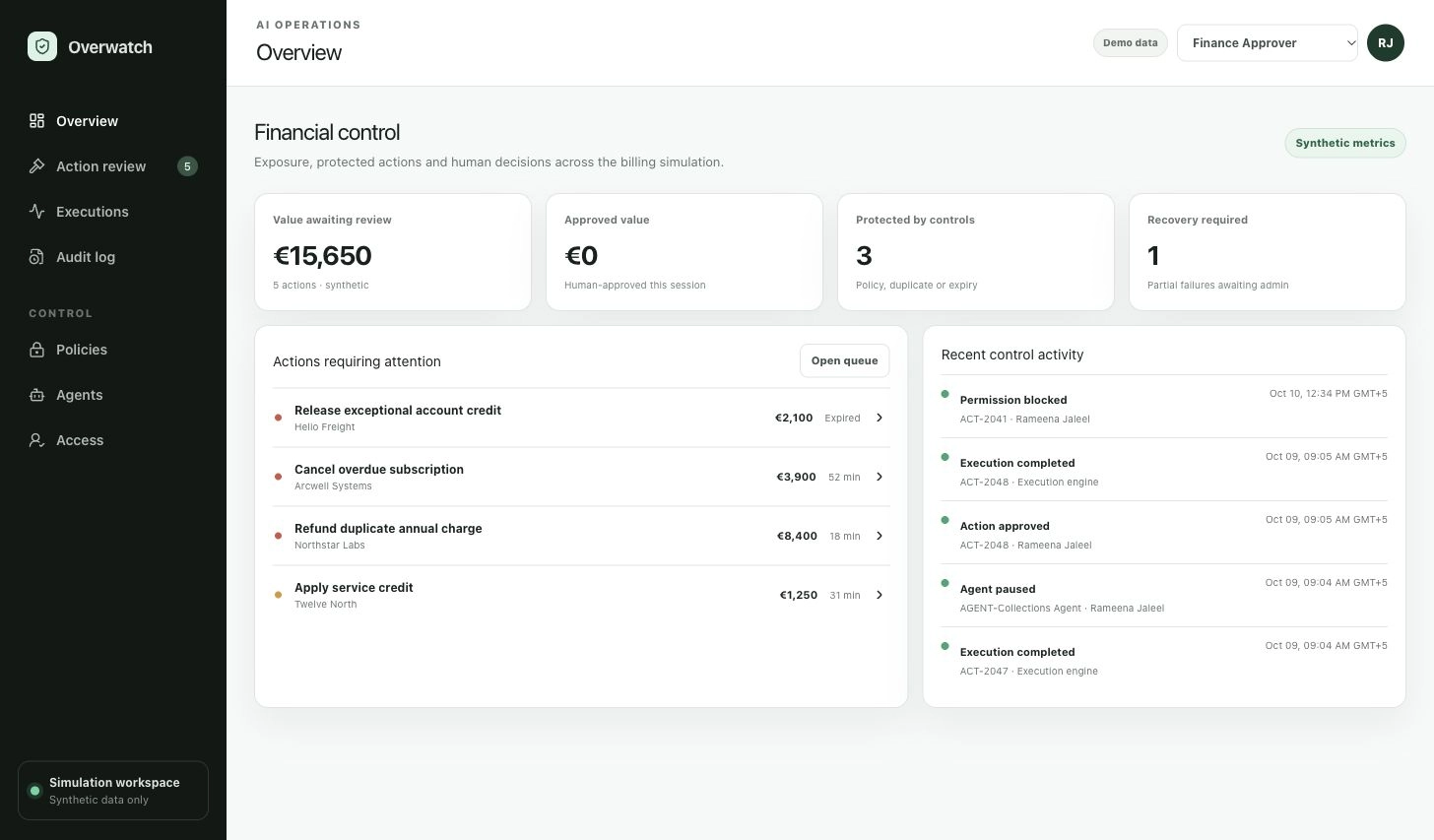
Task: Click the Demo data badge
Action: click(1130, 42)
